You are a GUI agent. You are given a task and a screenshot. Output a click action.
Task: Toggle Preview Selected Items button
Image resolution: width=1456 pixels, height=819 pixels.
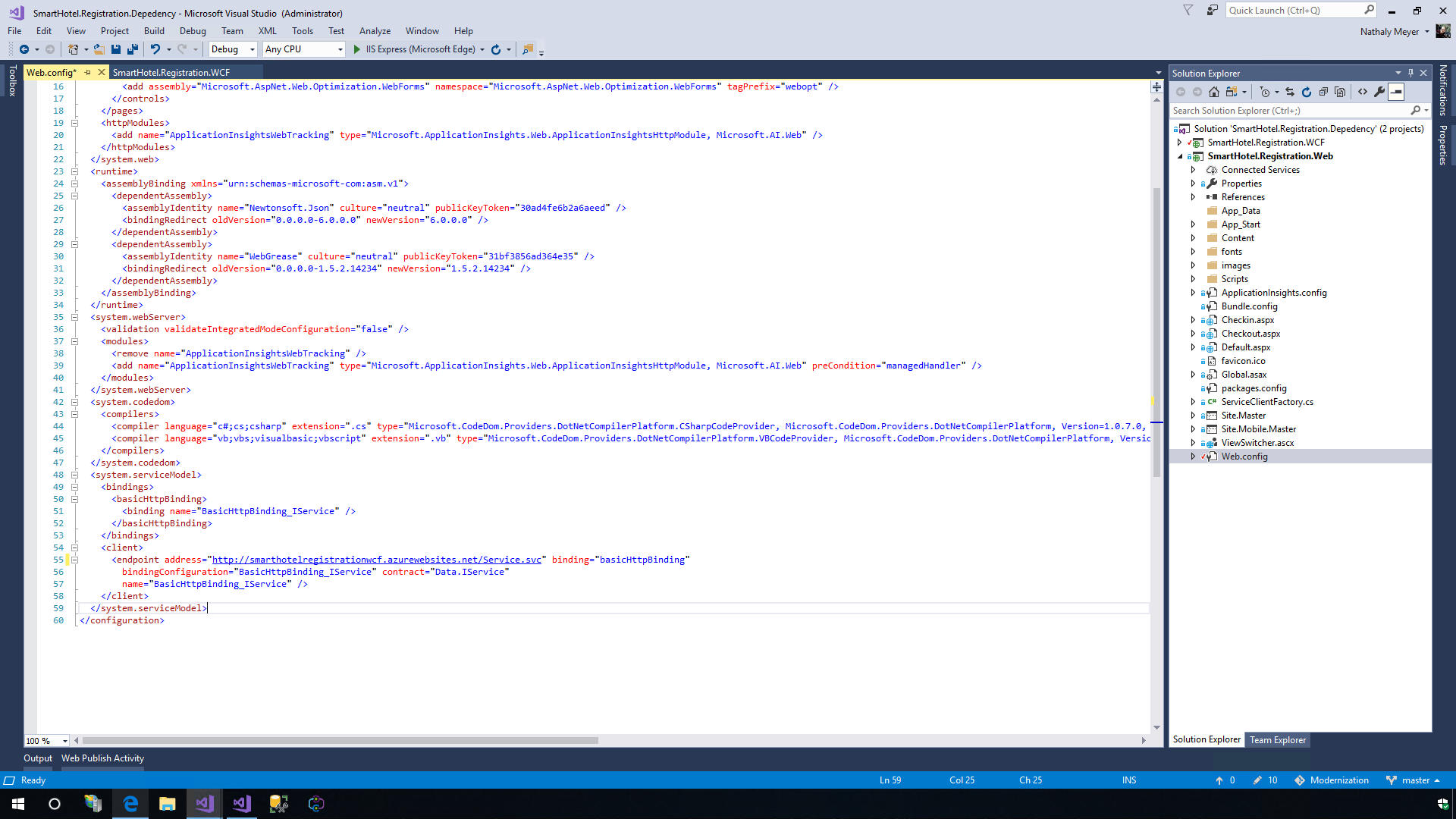pos(1396,92)
